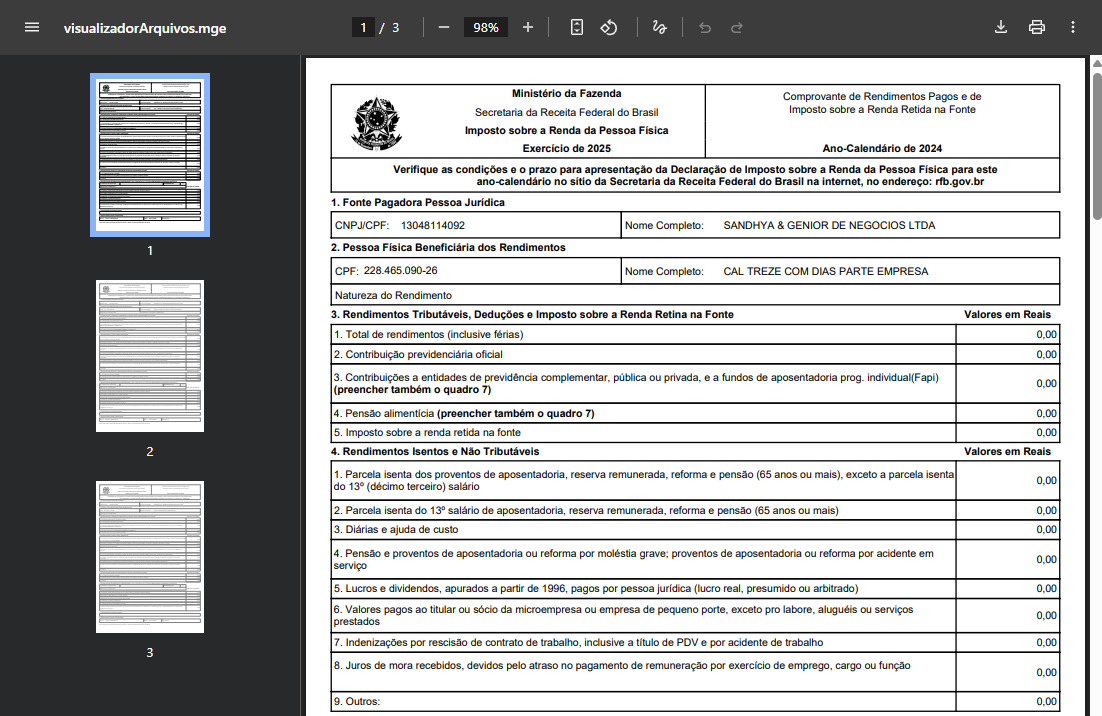This screenshot has height=716, width=1102.
Task: Click the fit to page icon
Action: tap(576, 27)
